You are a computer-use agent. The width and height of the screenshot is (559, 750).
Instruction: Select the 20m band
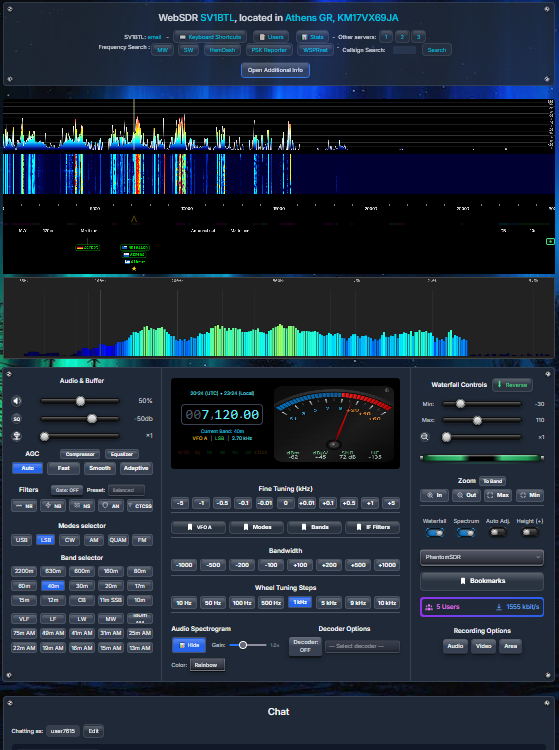tap(111, 586)
